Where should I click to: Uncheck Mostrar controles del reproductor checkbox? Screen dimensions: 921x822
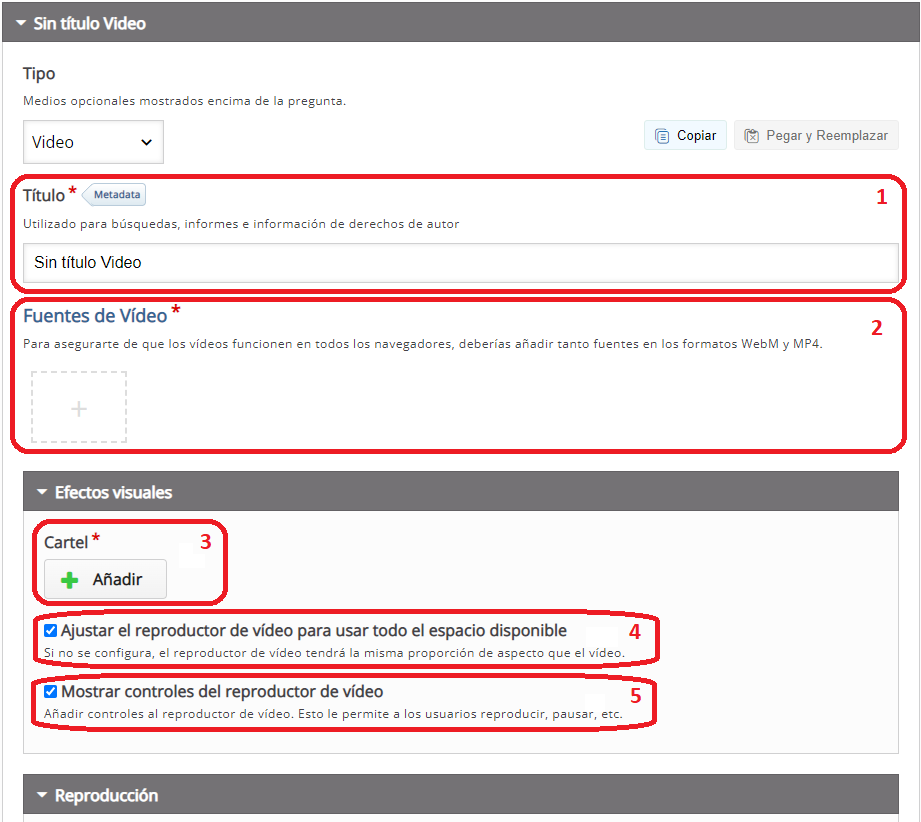51,691
